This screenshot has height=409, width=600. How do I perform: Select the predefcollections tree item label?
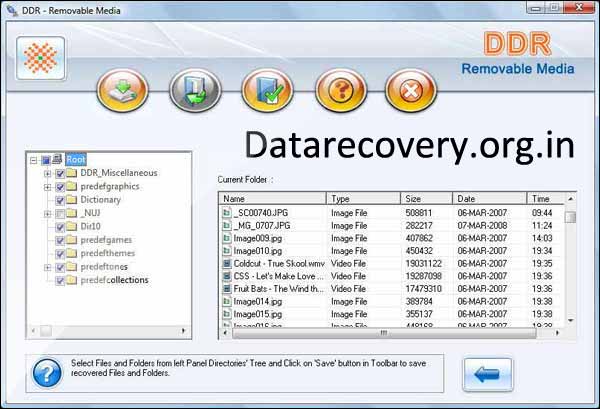pos(114,280)
